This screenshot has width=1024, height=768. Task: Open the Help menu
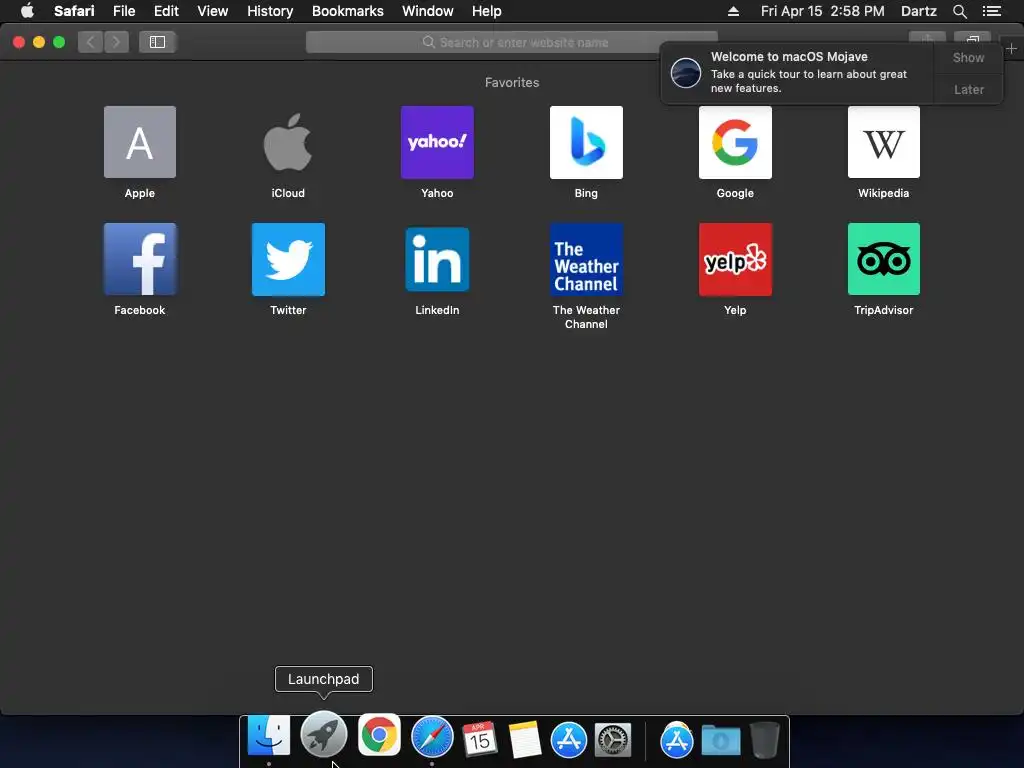487,11
